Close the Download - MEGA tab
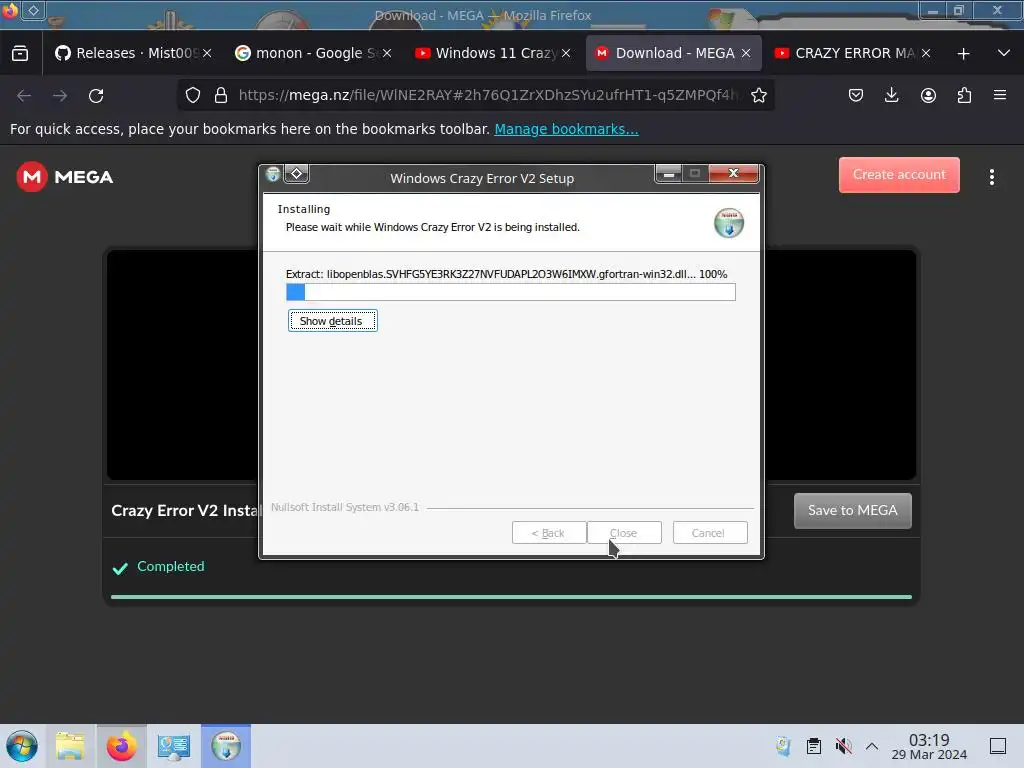1024x768 pixels. (746, 53)
